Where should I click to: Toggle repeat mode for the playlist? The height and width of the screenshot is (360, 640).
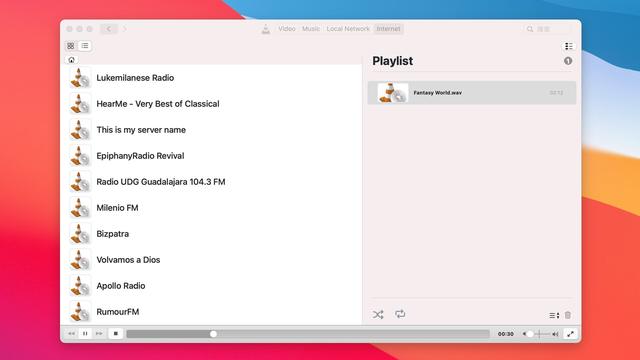[400, 314]
